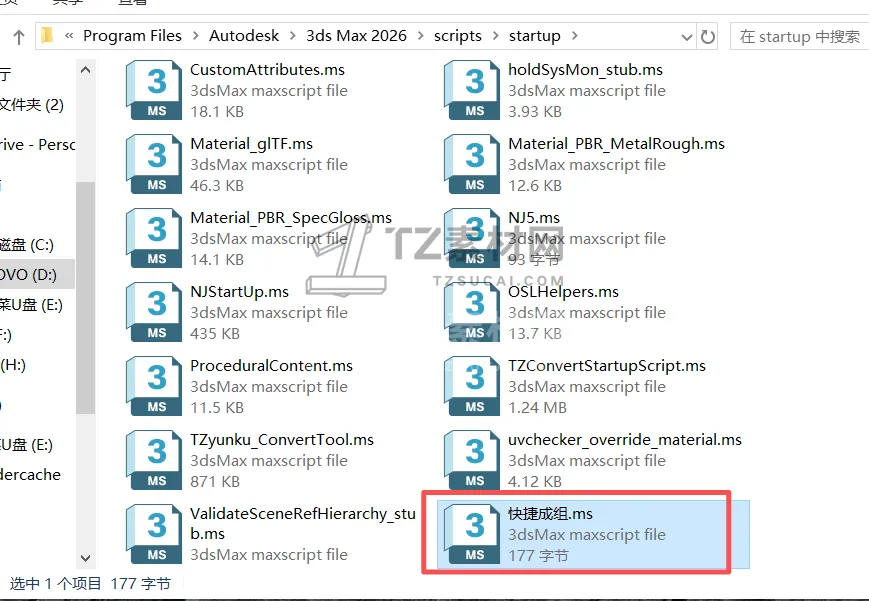Select OSLHelpers.ms file icon
The width and height of the screenshot is (869, 601).
coord(473,312)
